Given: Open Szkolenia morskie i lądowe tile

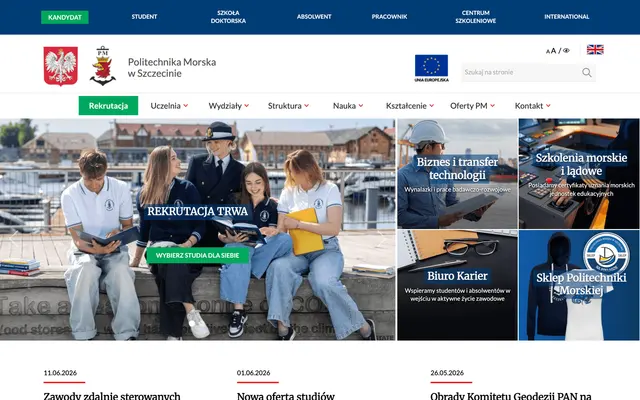Looking at the screenshot, I should pyautogui.click(x=579, y=173).
